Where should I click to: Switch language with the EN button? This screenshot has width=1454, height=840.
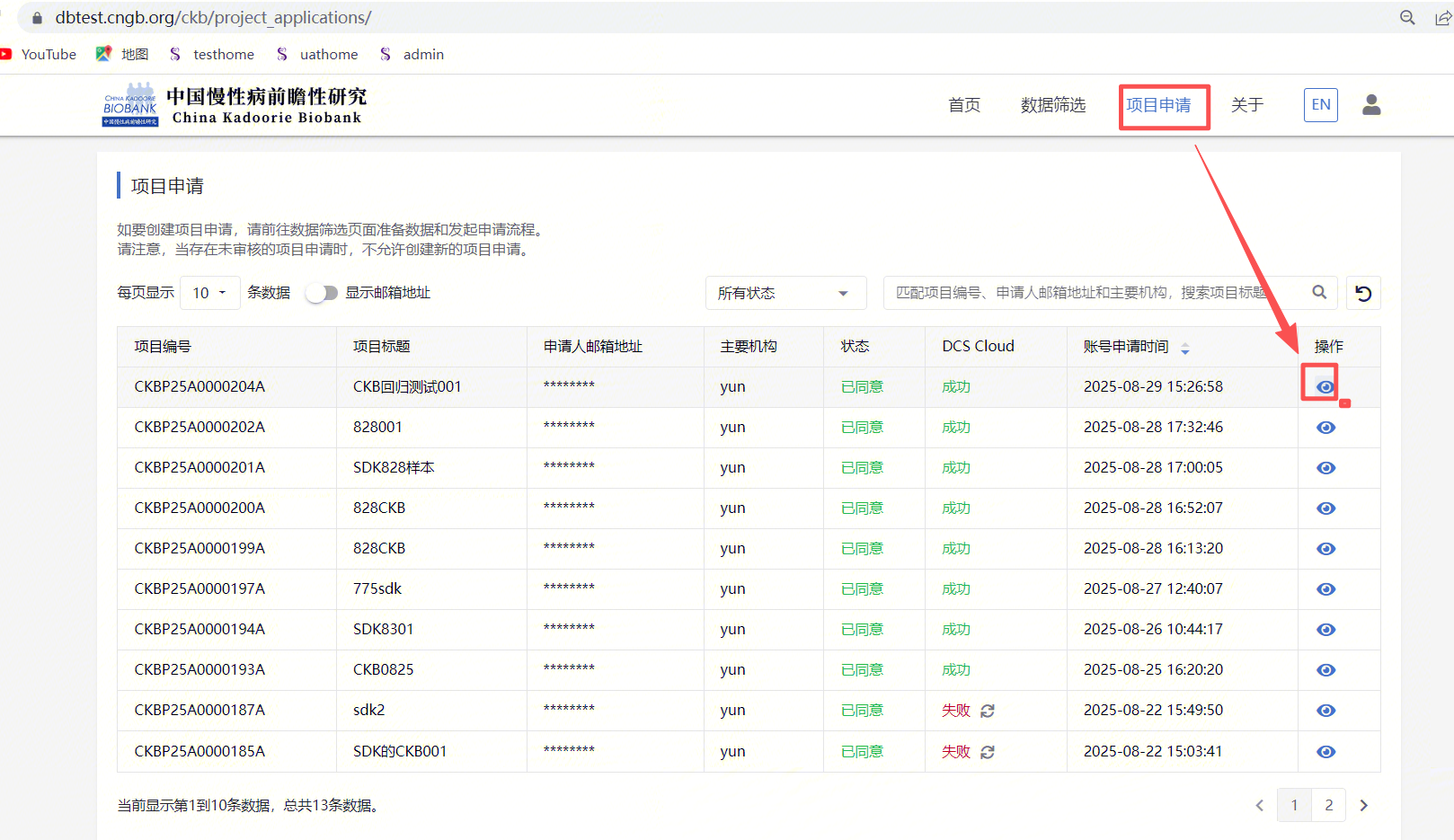[x=1320, y=105]
